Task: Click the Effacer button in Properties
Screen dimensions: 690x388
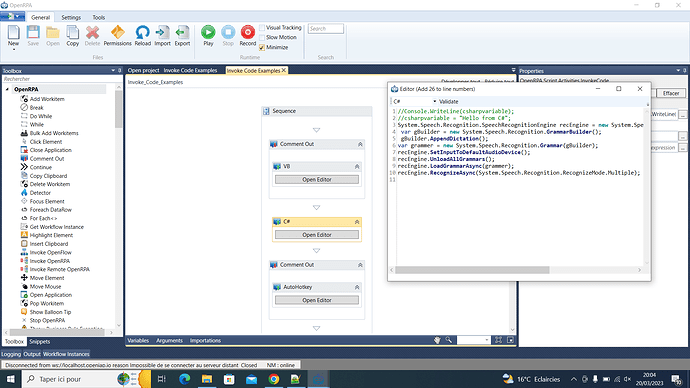Action: 671,93
